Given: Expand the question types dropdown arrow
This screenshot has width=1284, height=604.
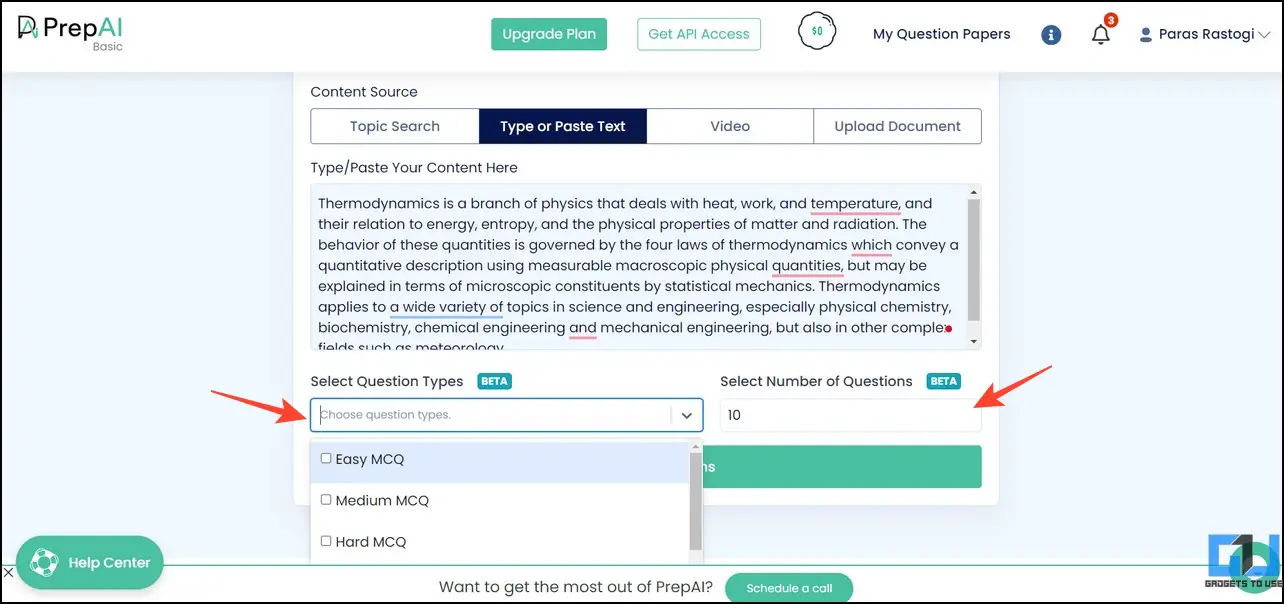Looking at the screenshot, I should pyautogui.click(x=687, y=415).
